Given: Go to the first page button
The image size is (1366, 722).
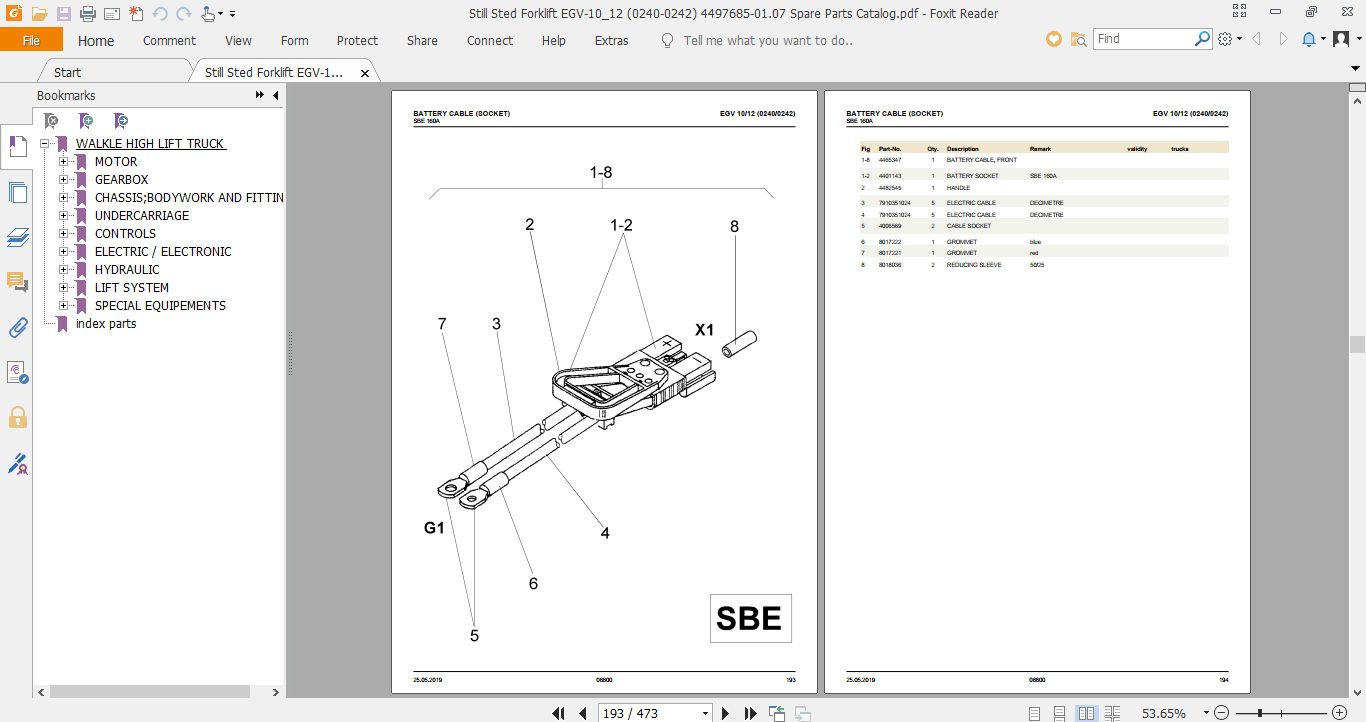Looking at the screenshot, I should tap(560, 713).
